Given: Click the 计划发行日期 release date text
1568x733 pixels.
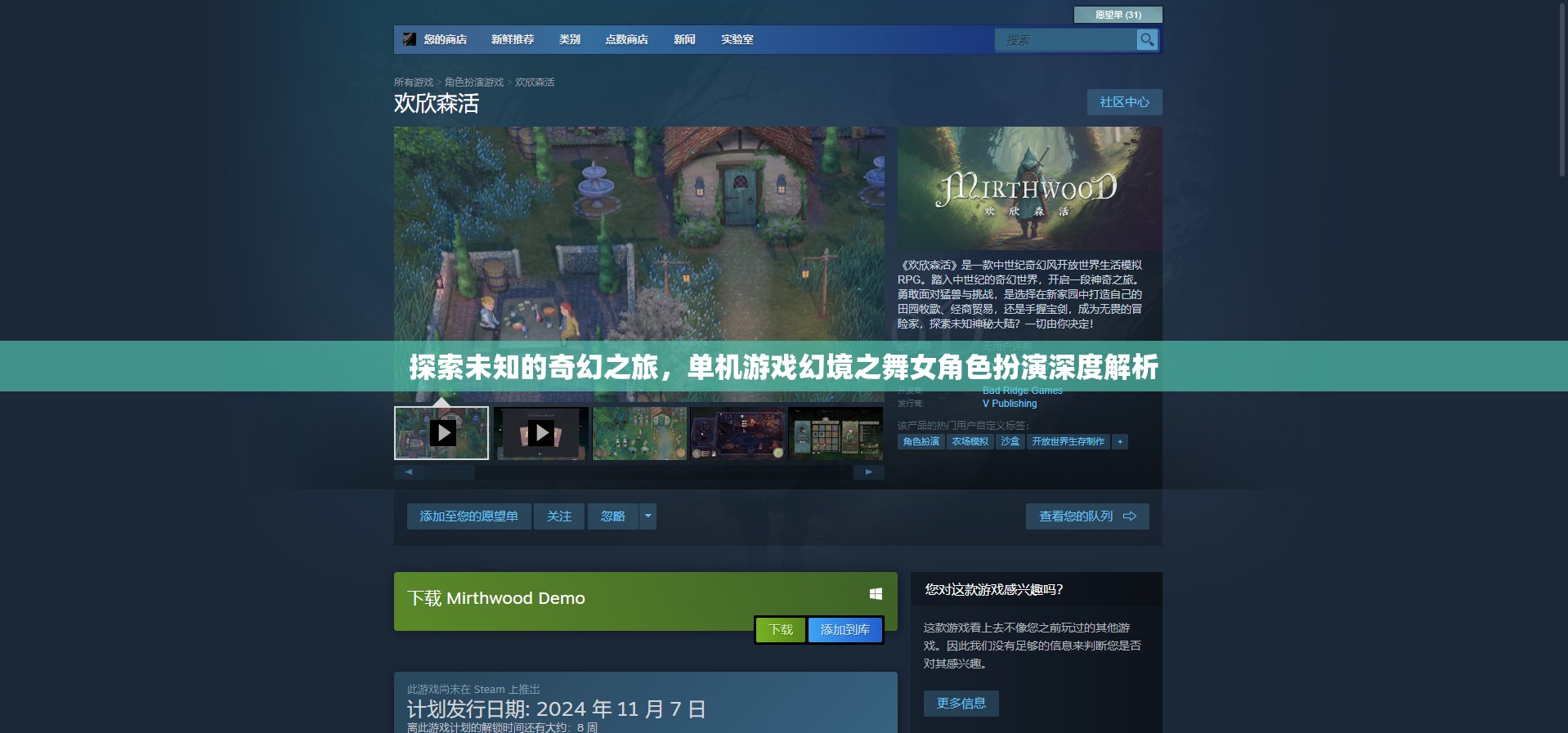Looking at the screenshot, I should point(557,708).
